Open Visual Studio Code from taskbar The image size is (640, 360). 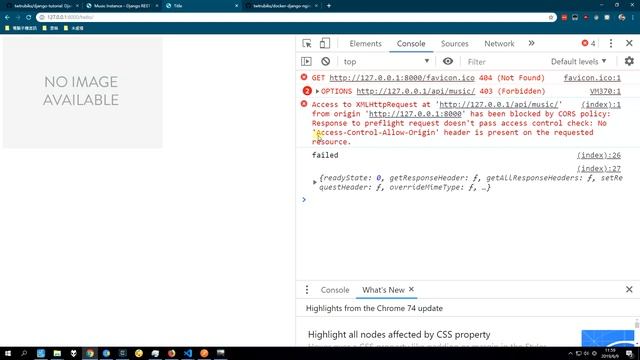tap(188, 353)
